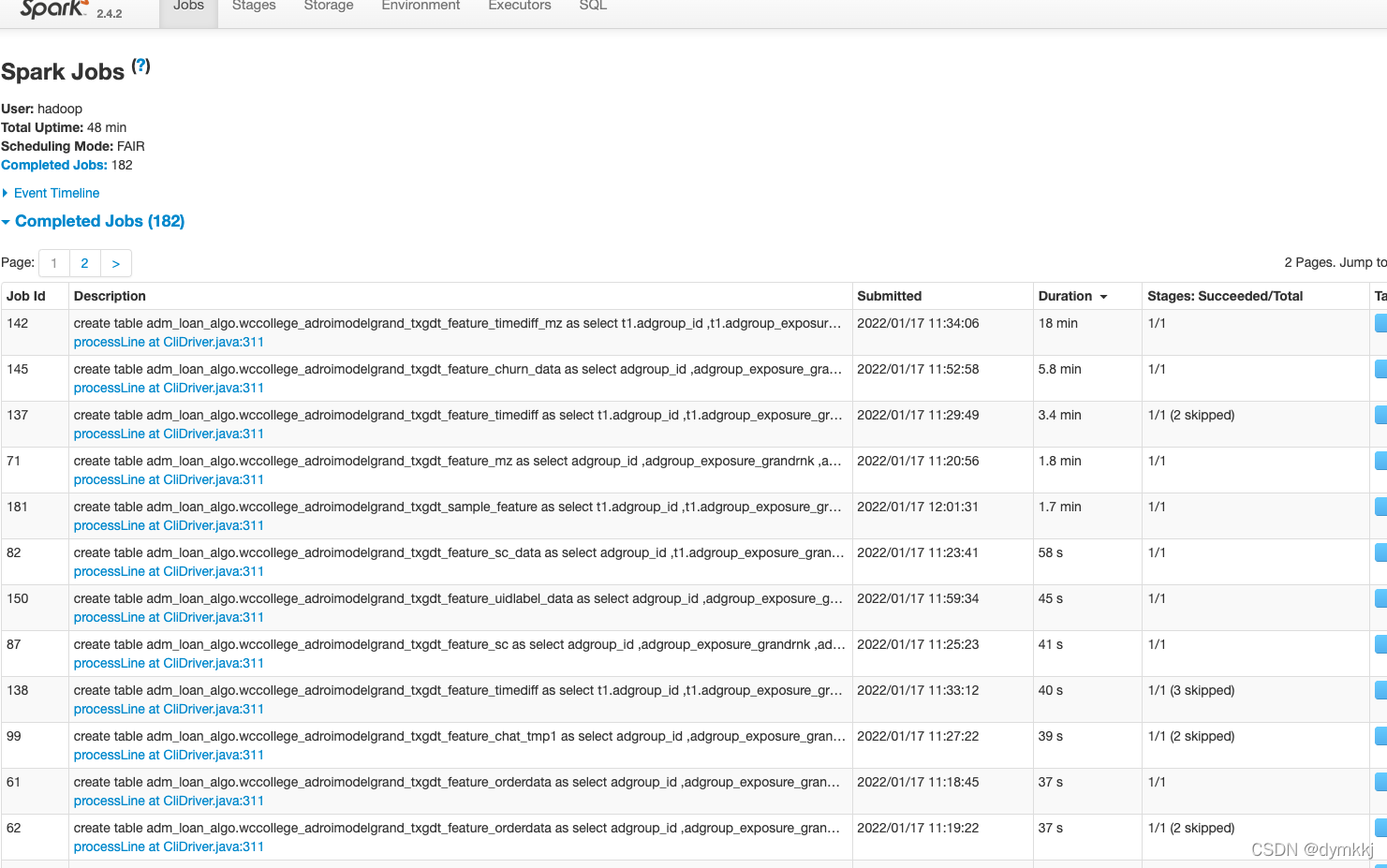
Task: Click the task progress bar for job 145
Action: click(1380, 369)
